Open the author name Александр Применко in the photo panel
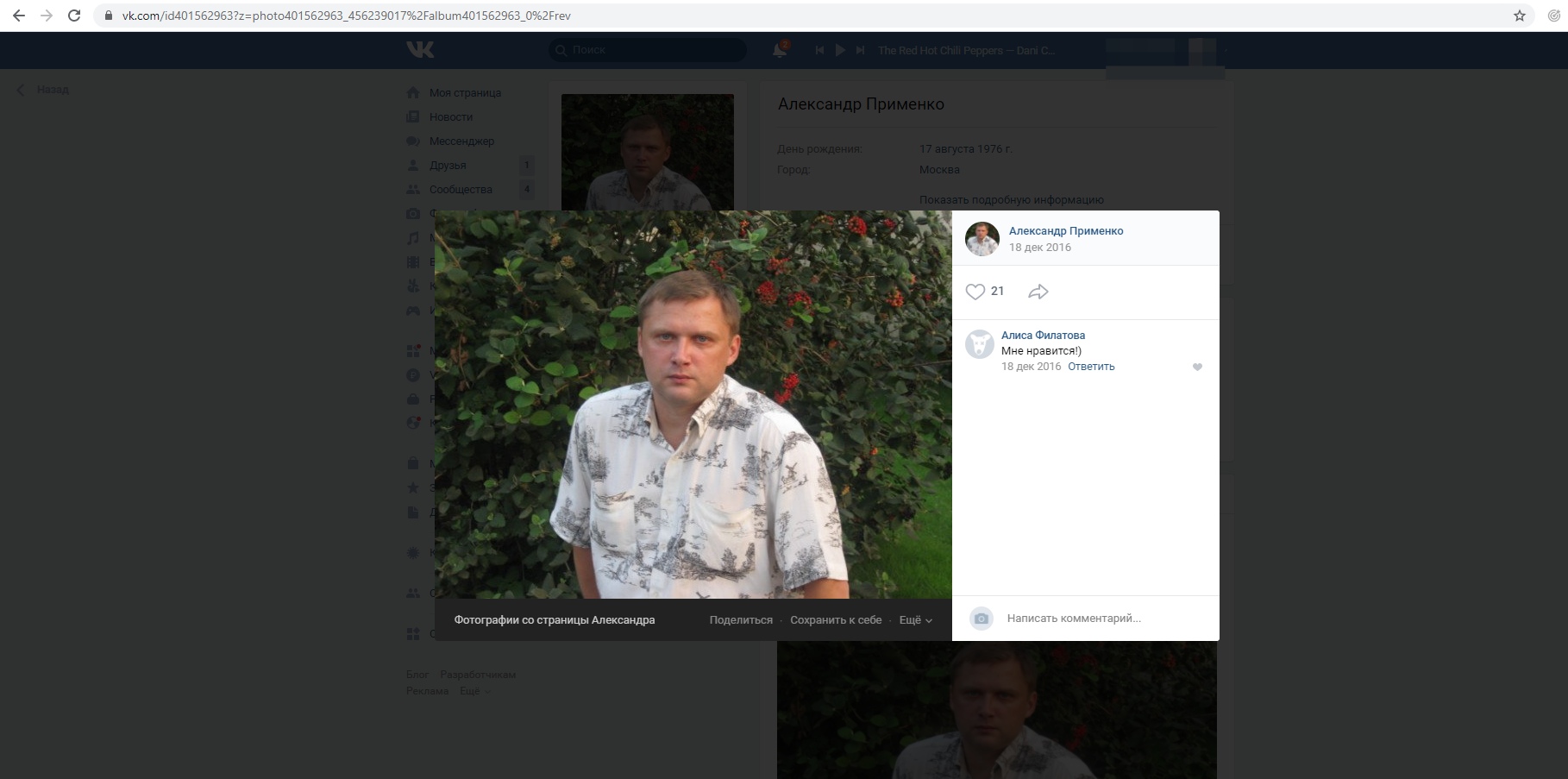This screenshot has height=779, width=1568. click(x=1066, y=231)
